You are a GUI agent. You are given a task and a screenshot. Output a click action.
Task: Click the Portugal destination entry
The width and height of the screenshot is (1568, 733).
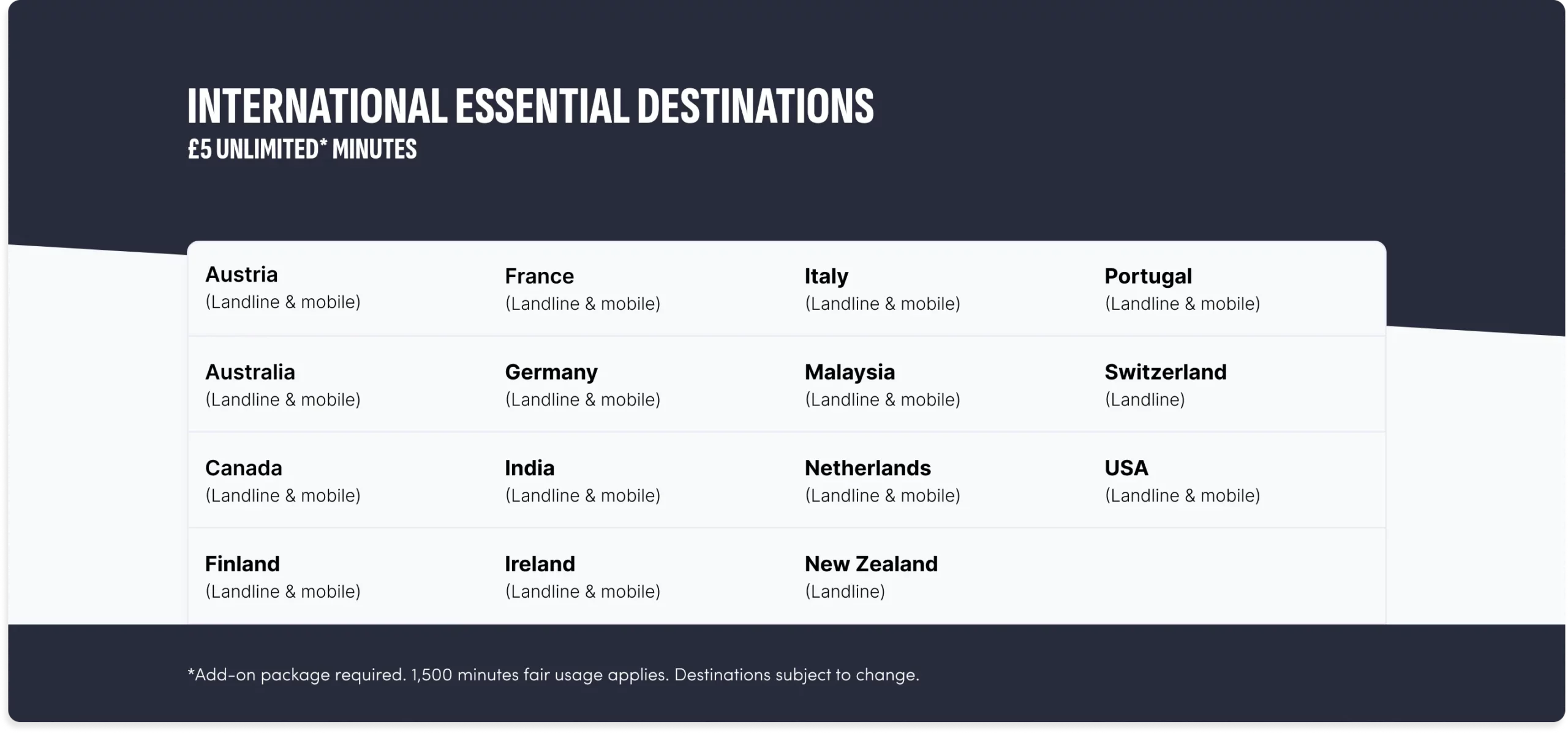coord(1148,277)
